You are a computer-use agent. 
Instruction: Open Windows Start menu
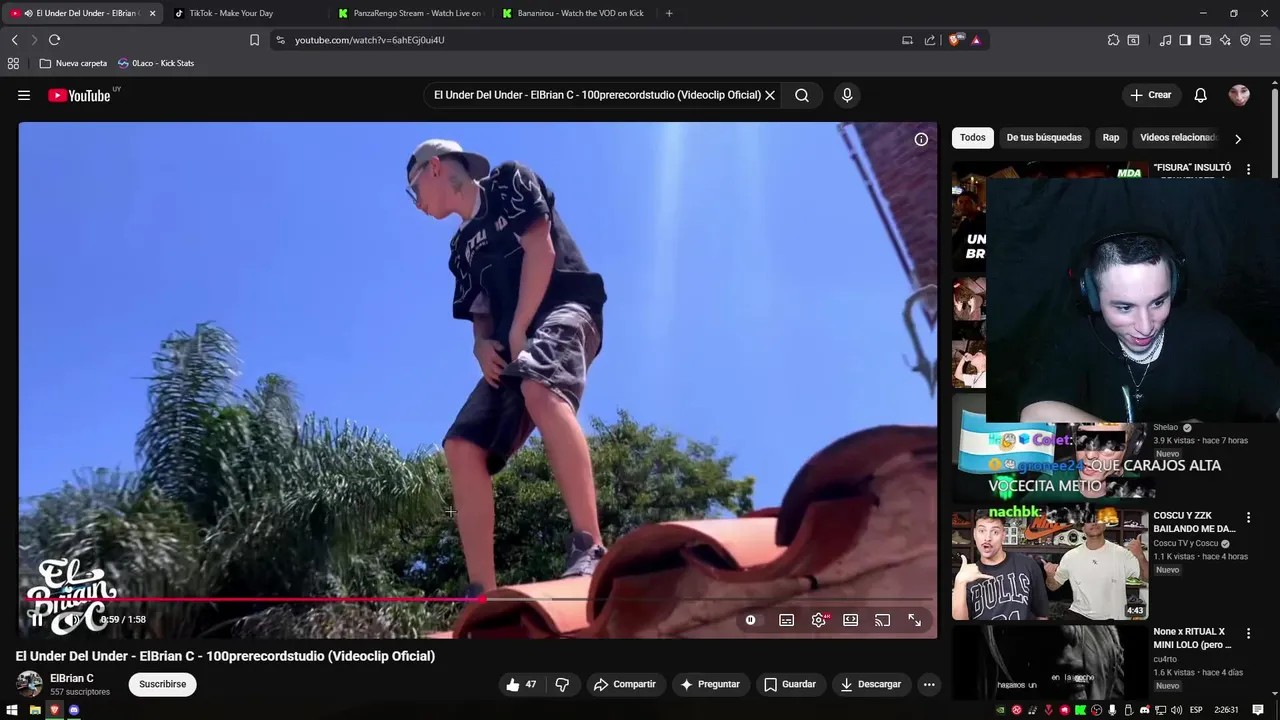click(13, 710)
